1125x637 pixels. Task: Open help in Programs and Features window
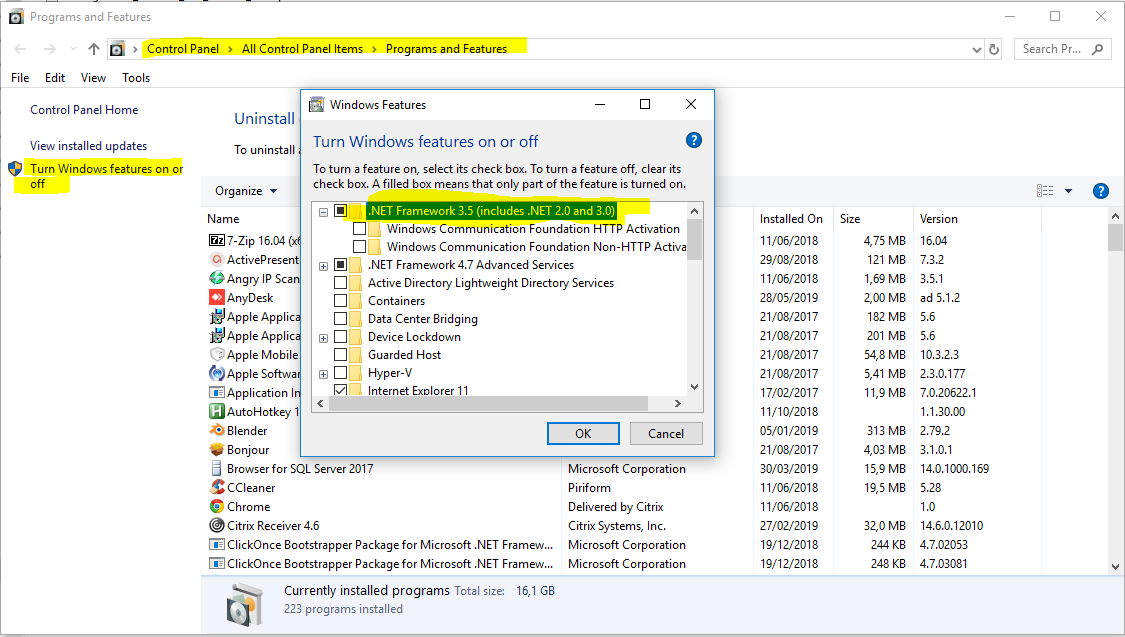(1100, 191)
